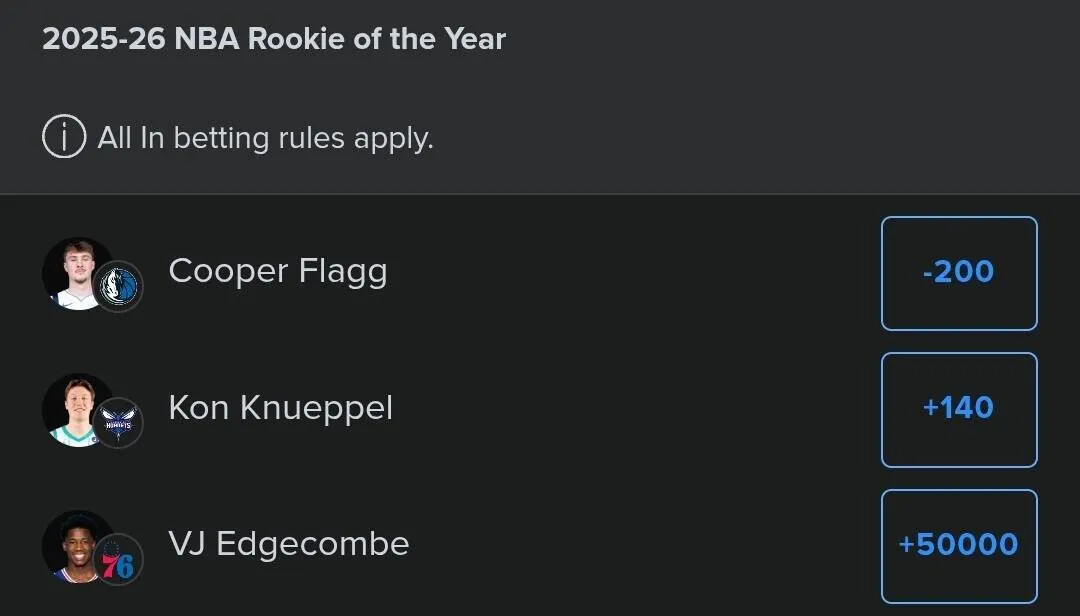Click the info icon beside betting rules
1080x616 pixels.
64,137
